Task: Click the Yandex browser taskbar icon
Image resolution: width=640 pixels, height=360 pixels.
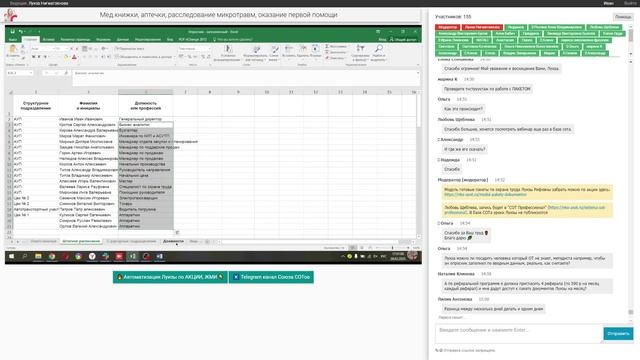Action: coord(92,256)
